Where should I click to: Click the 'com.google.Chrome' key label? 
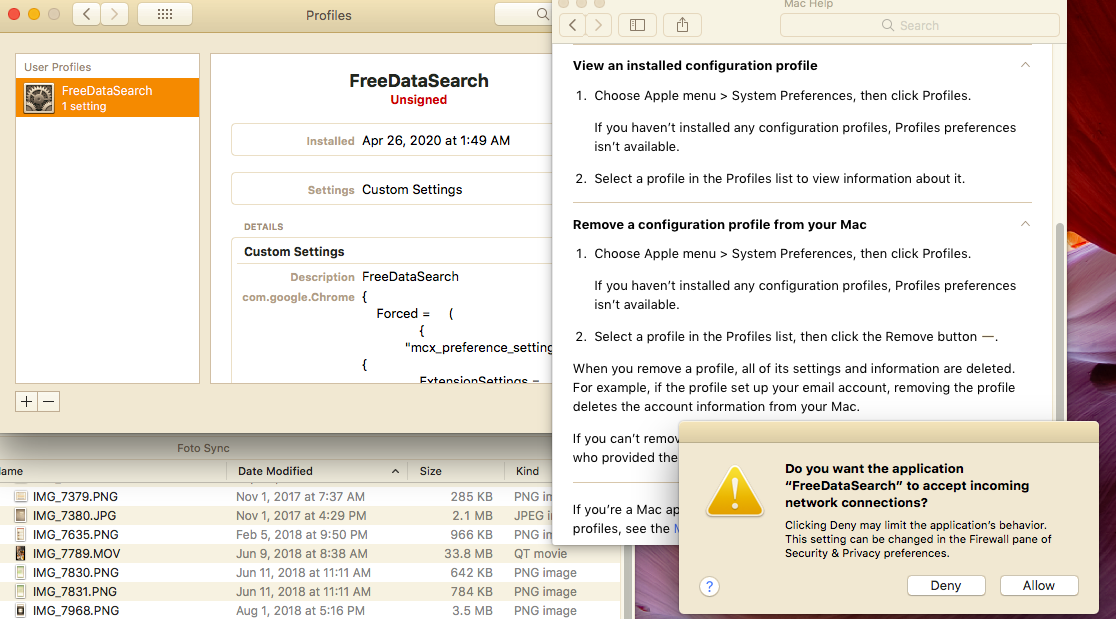298,297
